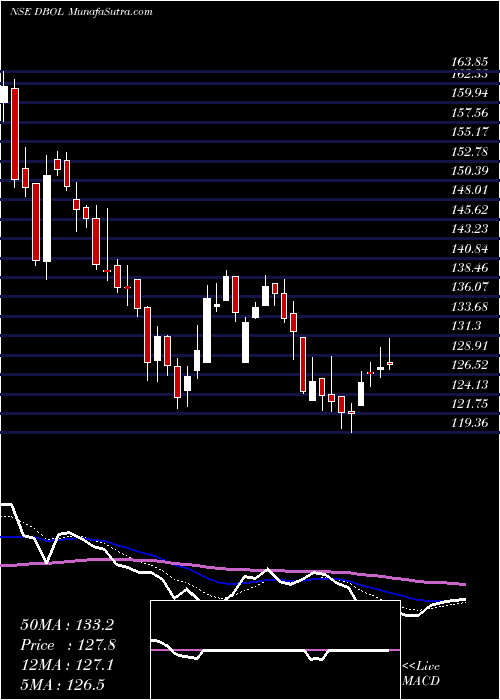The height and width of the screenshot is (700, 500).
Task: Select the 148.01 price level label
Action: (470, 191)
